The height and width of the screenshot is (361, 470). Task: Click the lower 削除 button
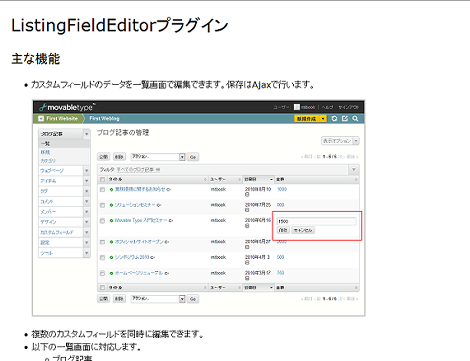pyautogui.click(x=119, y=299)
